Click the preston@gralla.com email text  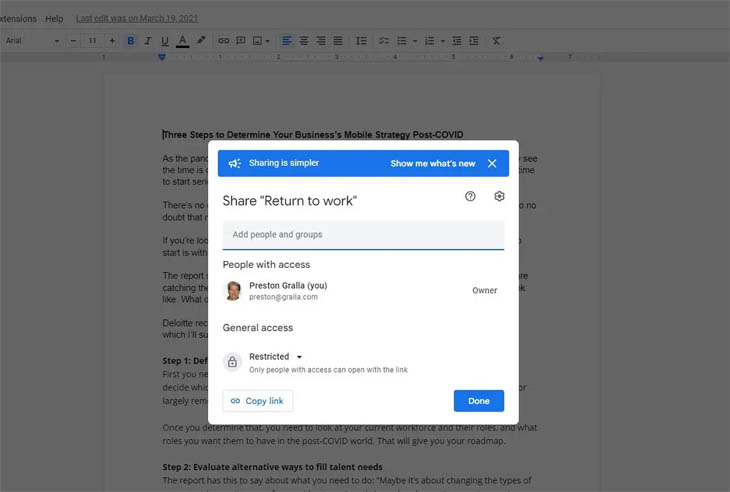tap(283, 297)
